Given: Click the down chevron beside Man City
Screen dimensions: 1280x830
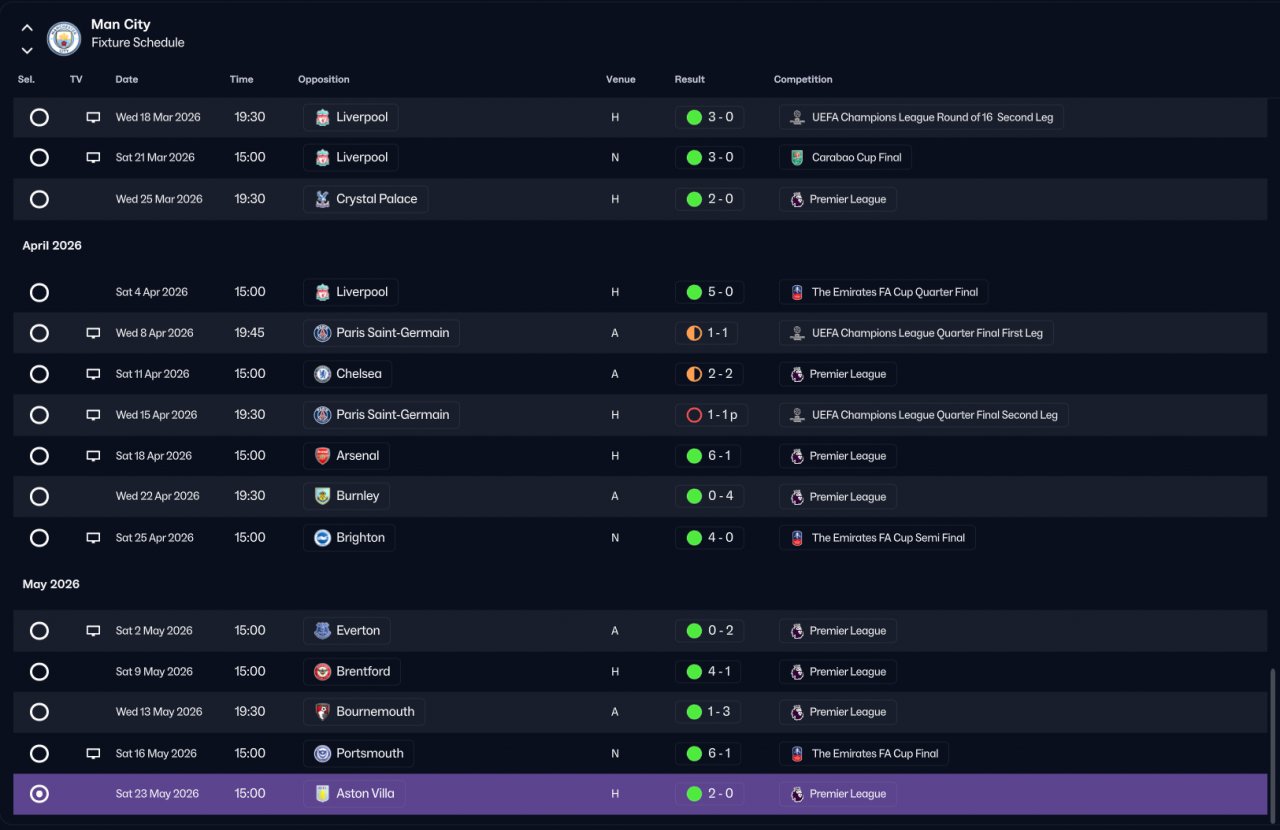Looking at the screenshot, I should (27, 50).
